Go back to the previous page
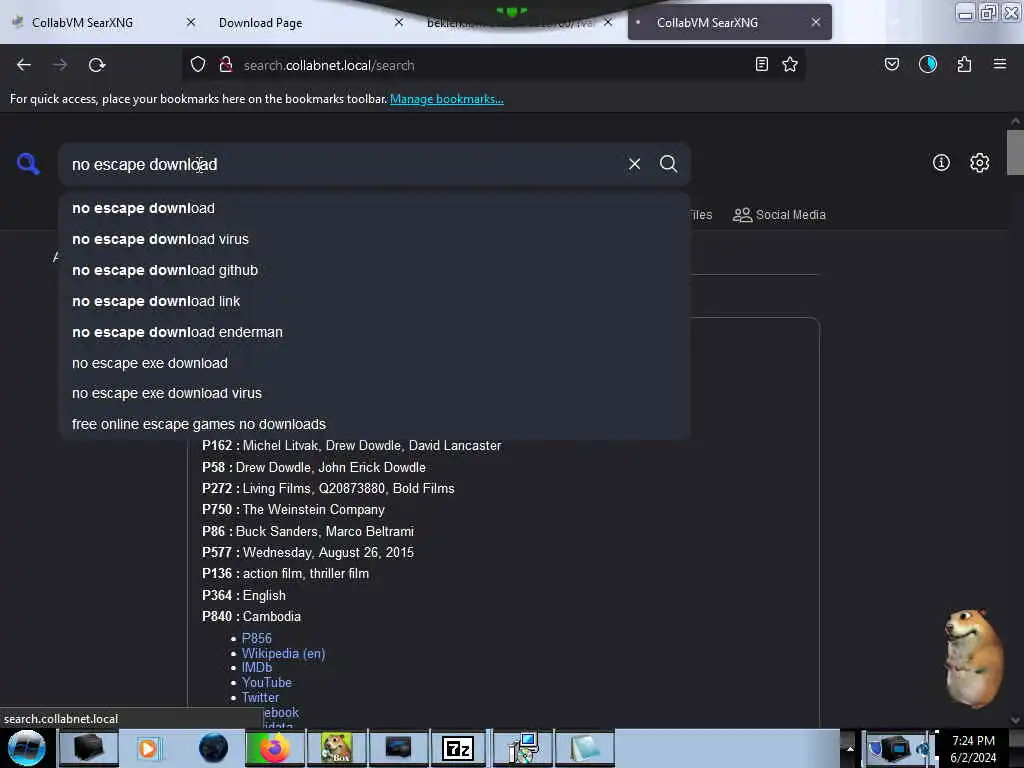Viewport: 1024px width, 768px height. 24,65
